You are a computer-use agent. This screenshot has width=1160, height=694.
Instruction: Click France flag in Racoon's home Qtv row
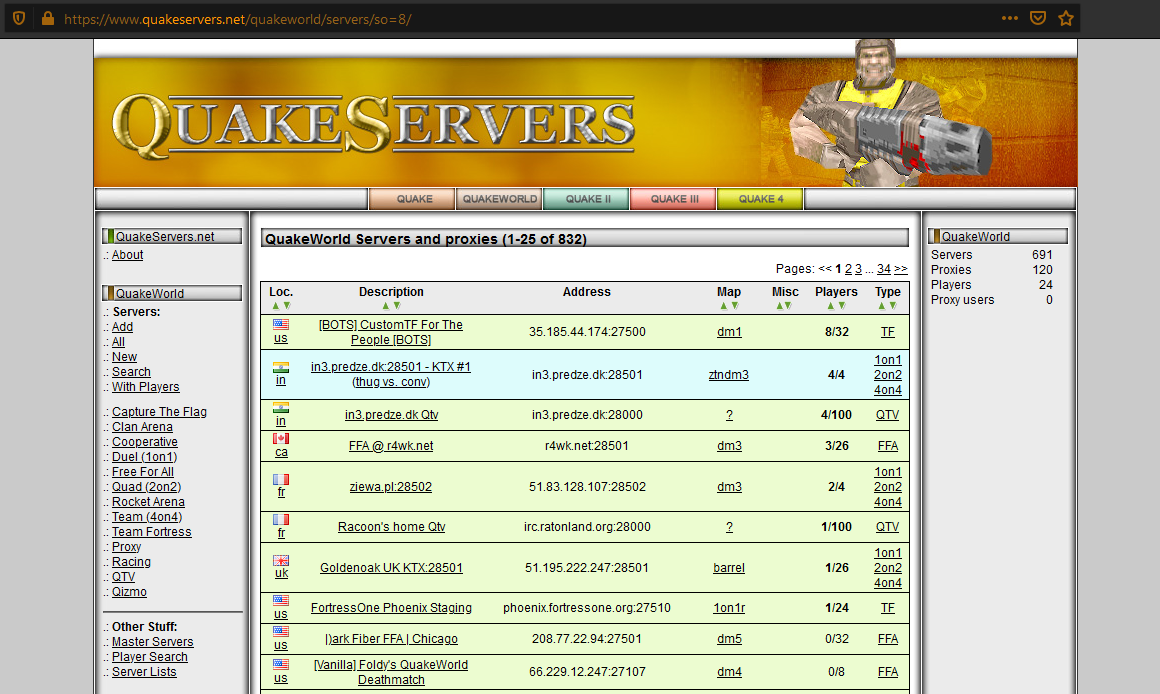[x=281, y=519]
